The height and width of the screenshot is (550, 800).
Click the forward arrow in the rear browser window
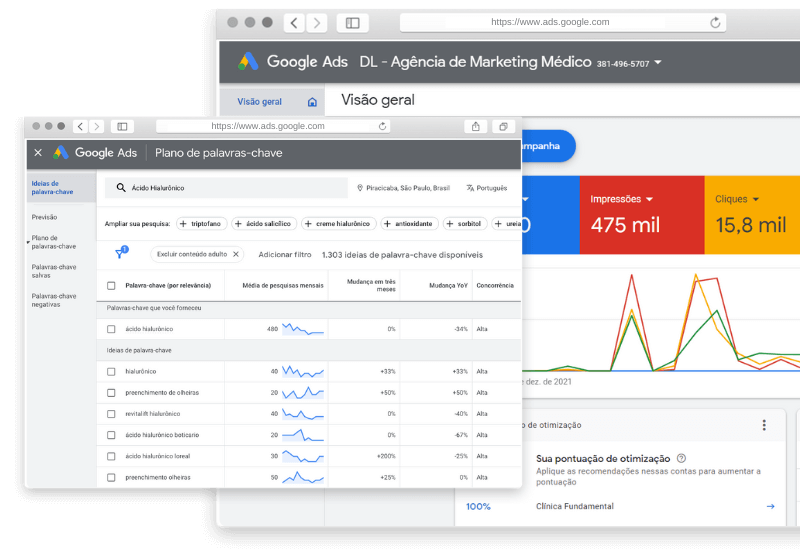[317, 23]
